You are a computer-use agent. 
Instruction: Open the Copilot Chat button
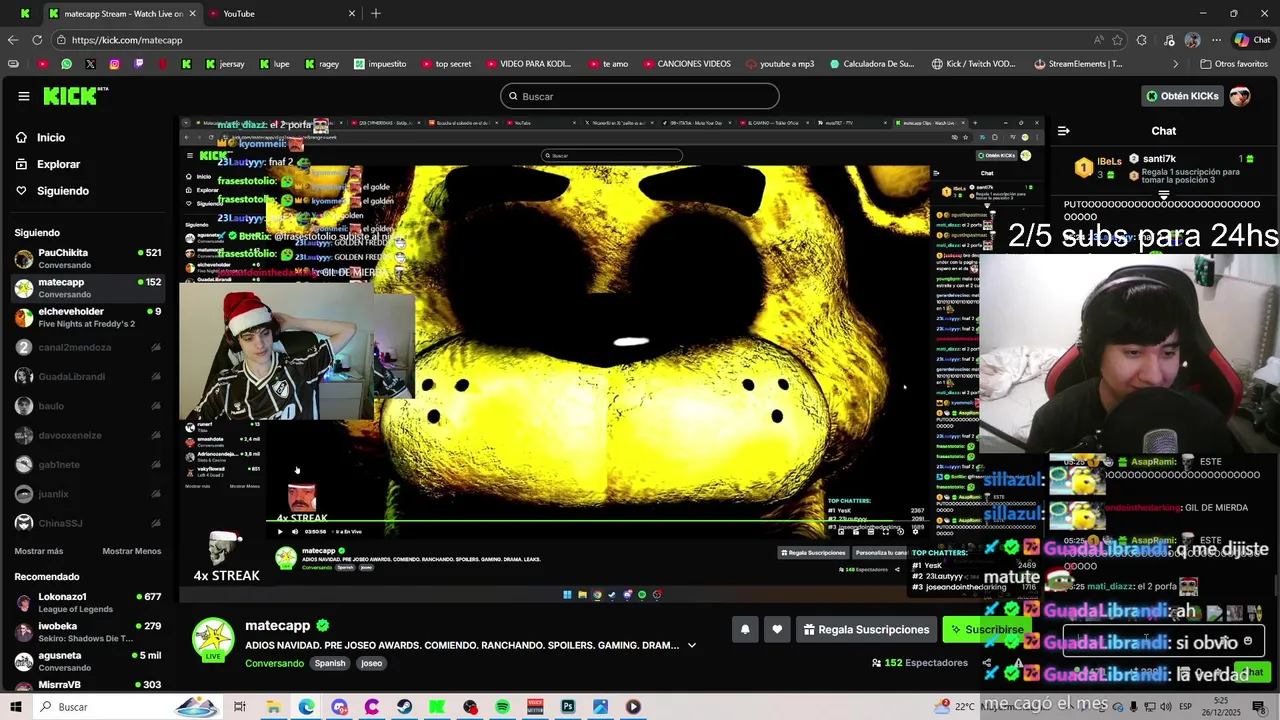pos(1252,40)
